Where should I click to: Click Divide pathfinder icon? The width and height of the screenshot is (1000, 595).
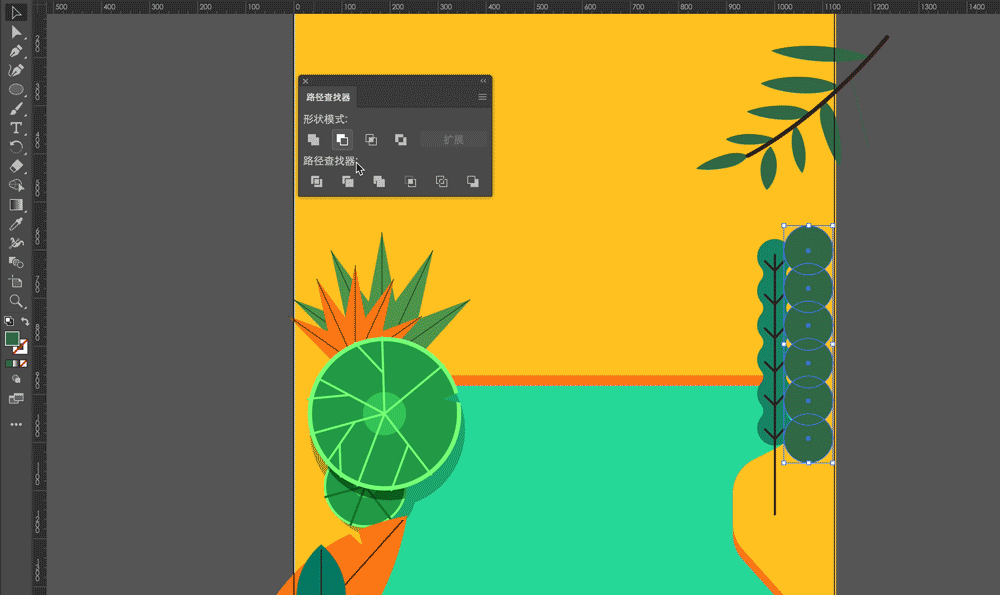pos(316,182)
